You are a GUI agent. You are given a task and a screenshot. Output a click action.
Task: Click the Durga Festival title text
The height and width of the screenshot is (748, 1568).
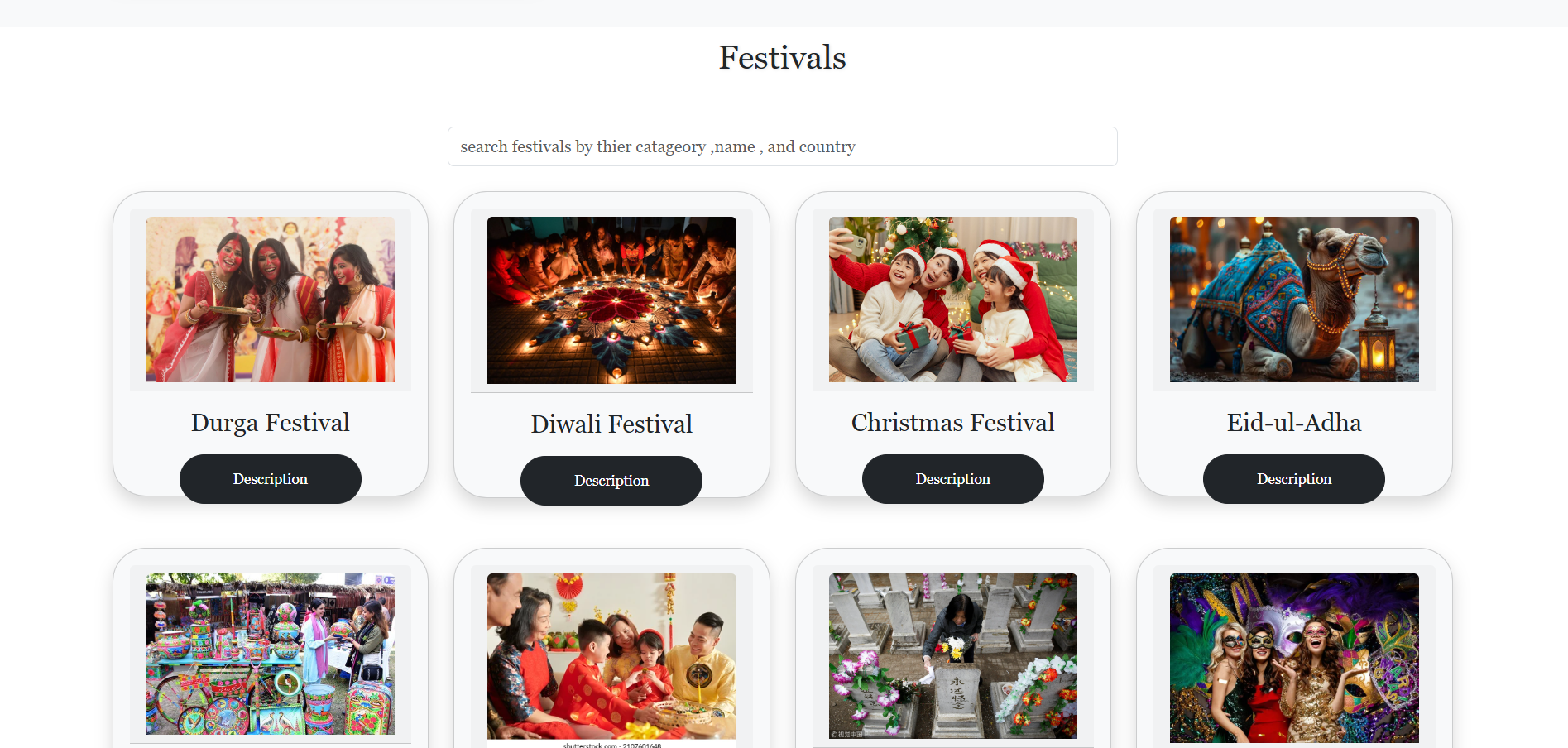(271, 423)
